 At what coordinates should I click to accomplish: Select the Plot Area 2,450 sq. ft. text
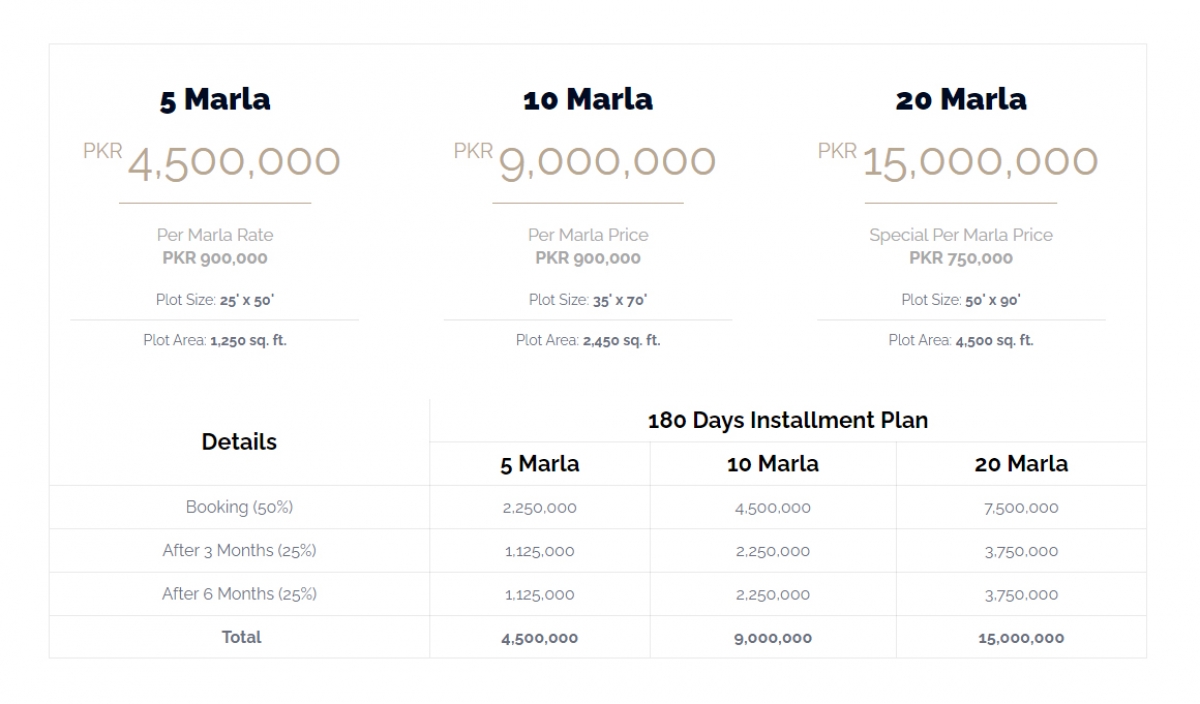click(x=588, y=340)
